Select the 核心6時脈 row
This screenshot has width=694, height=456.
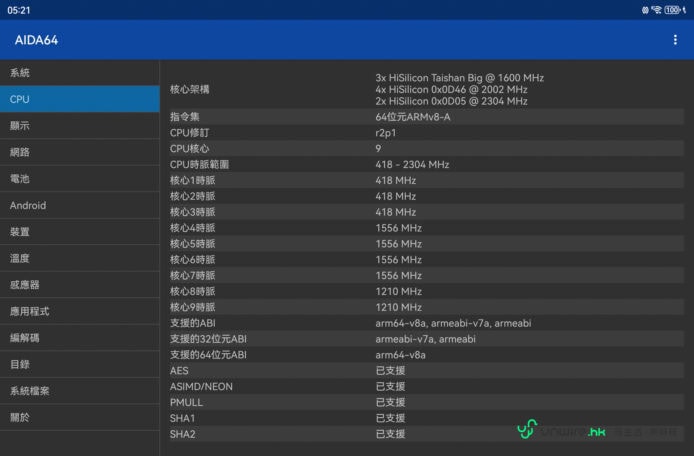click(x=427, y=260)
